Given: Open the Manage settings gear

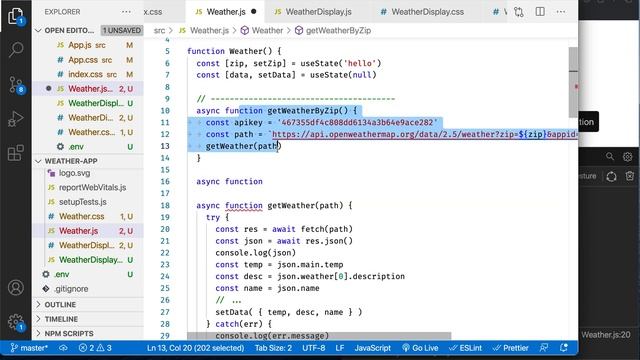Looking at the screenshot, I should tap(16, 322).
